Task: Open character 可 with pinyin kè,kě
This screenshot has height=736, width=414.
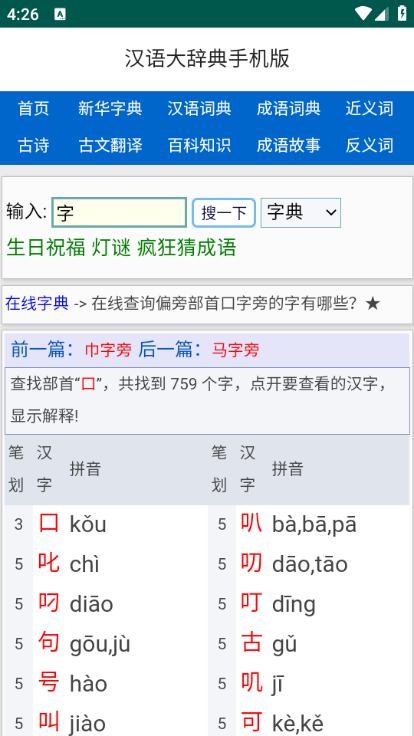Action: 252,723
